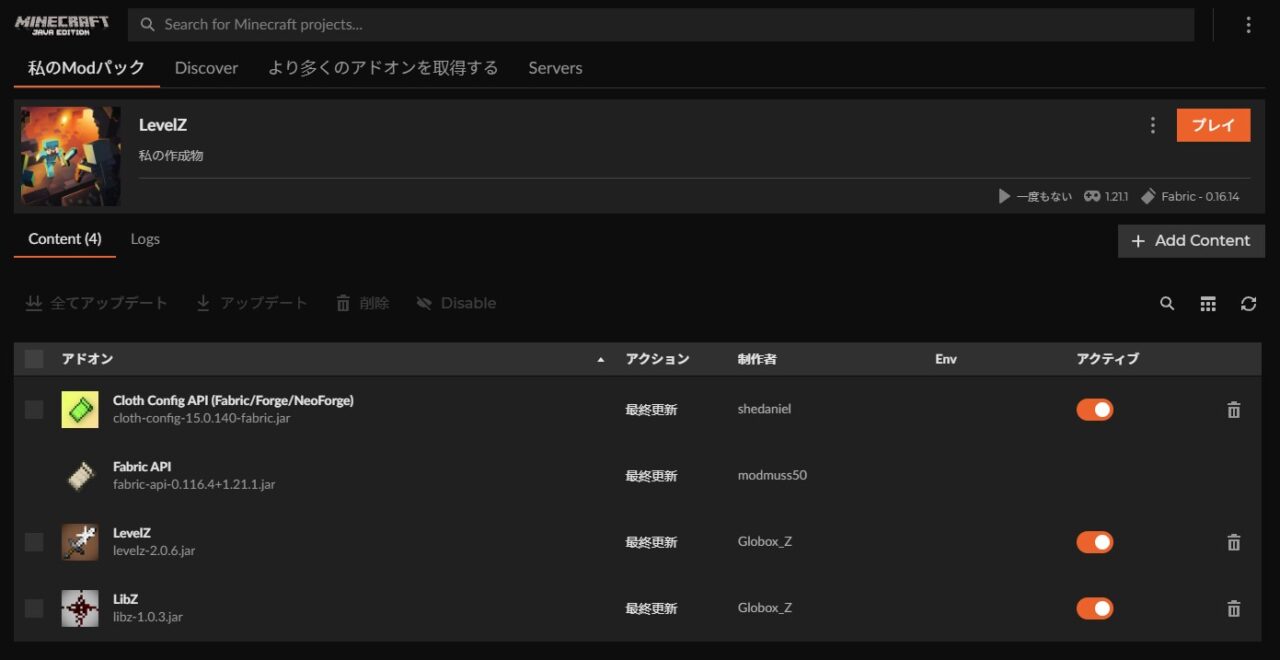Click the search icon above the addon table
The height and width of the screenshot is (660, 1280).
1167,303
